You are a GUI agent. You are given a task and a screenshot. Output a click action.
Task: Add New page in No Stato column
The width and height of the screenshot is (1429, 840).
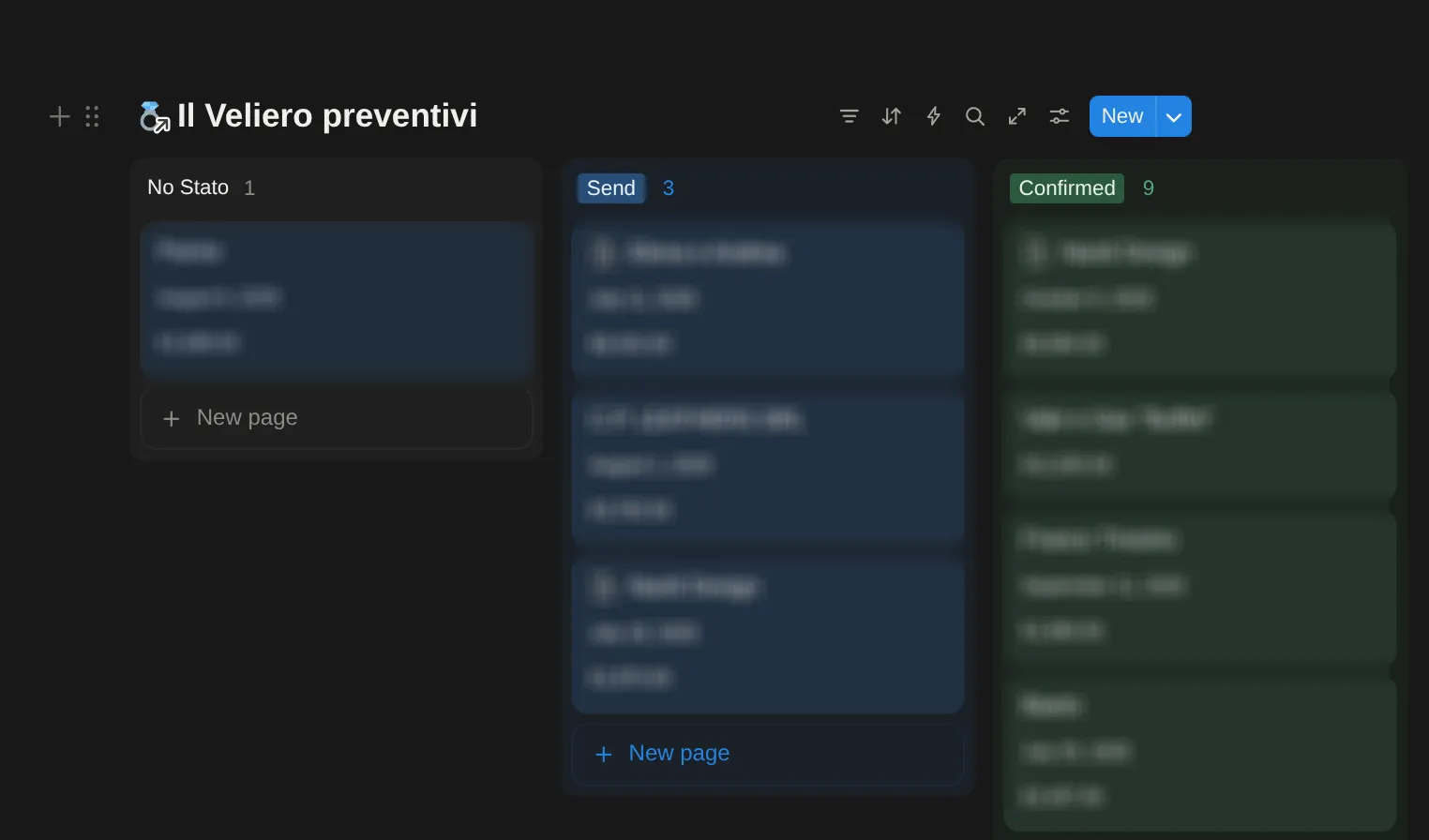click(x=337, y=418)
